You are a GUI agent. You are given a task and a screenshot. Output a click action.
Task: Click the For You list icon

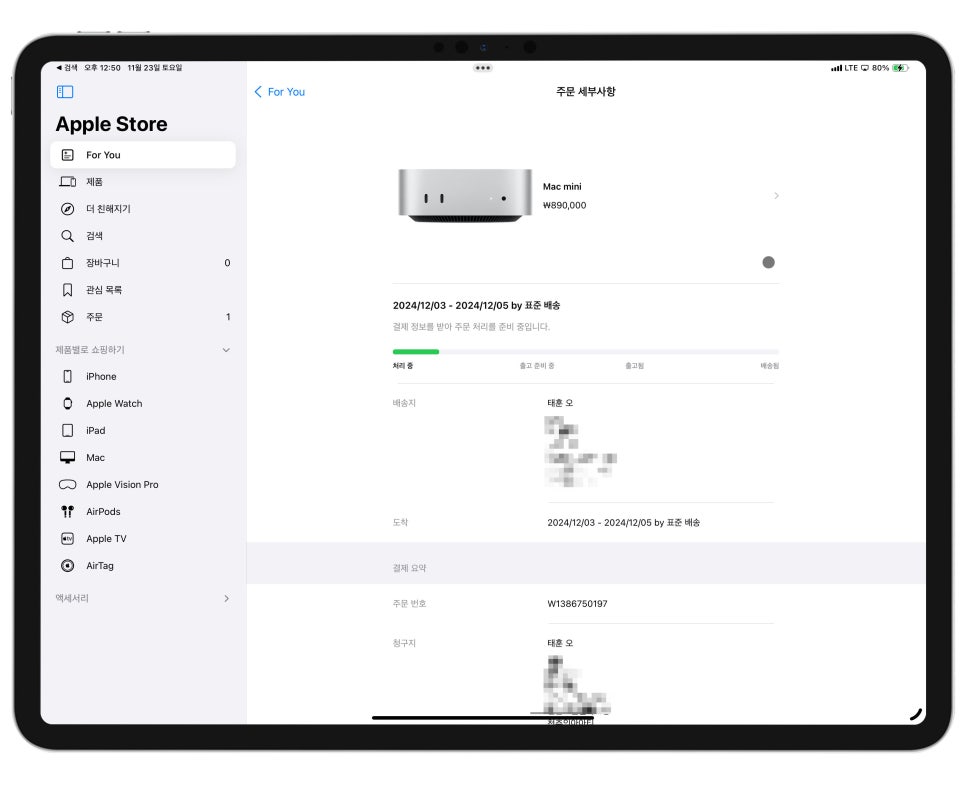point(68,155)
